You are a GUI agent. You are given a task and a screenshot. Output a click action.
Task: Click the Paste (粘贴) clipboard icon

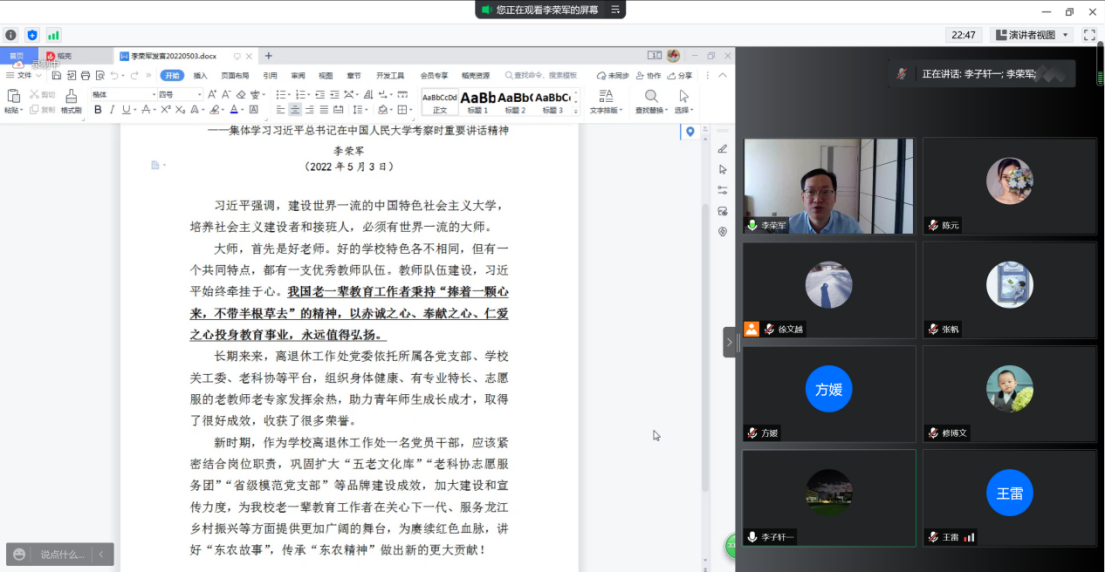tap(13, 97)
